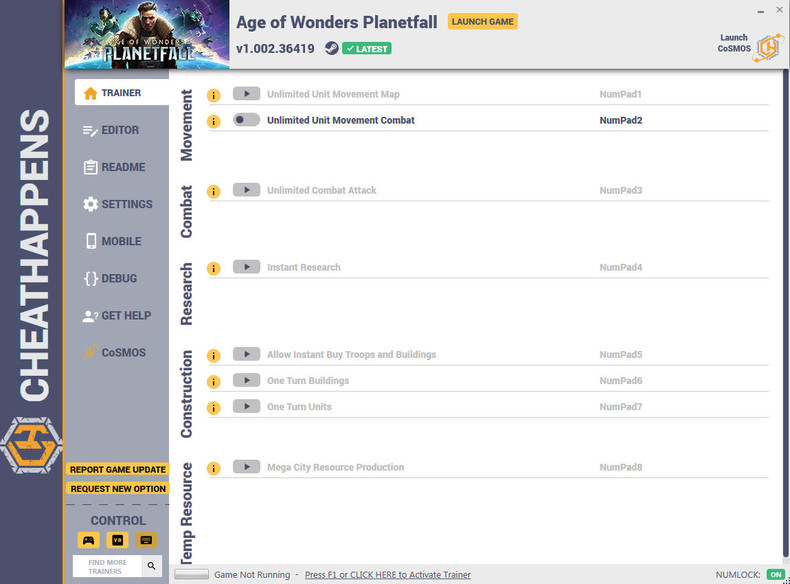Screen dimensions: 790x584
Task: Click the activate trainer link
Action: (x=387, y=575)
